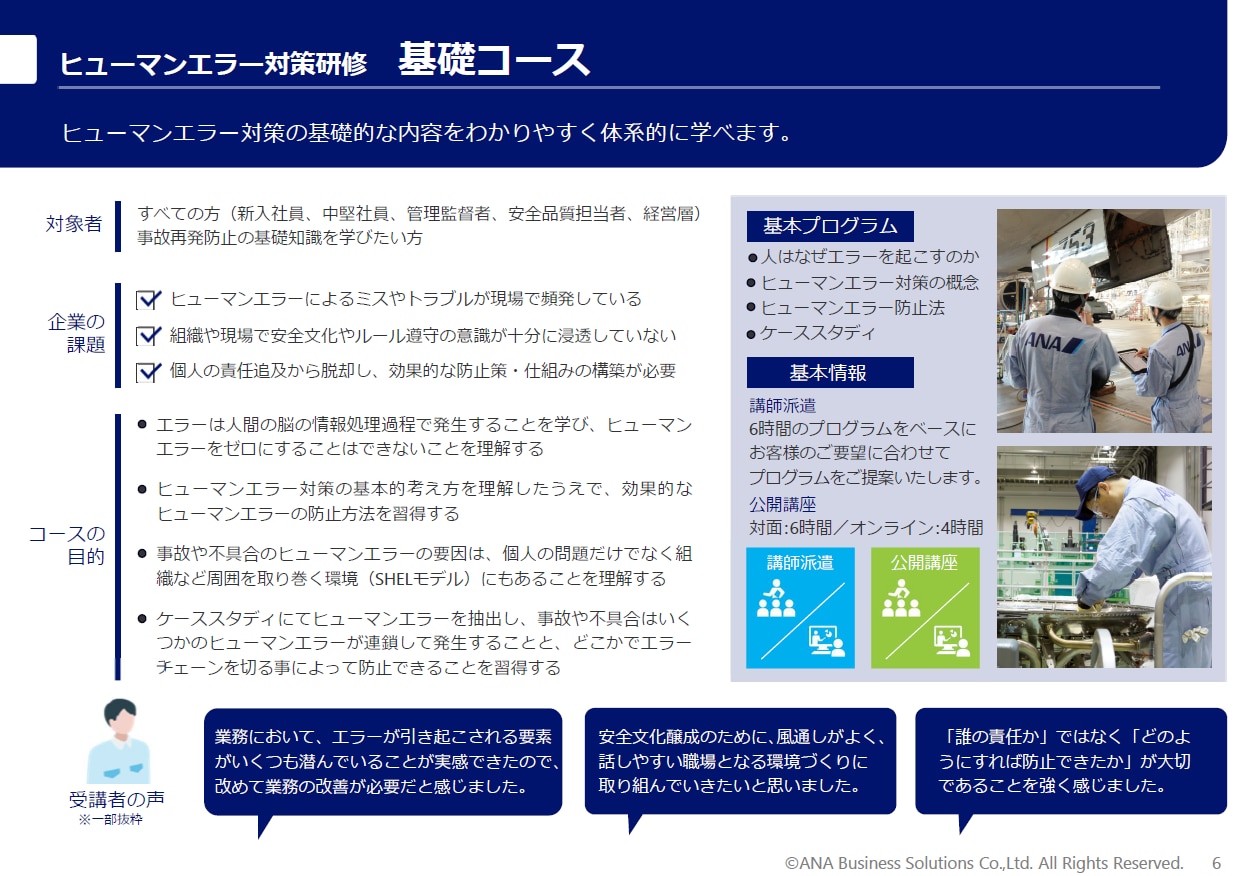Click the bullet before ケーススタディ in 基本プログラム

(x=753, y=334)
